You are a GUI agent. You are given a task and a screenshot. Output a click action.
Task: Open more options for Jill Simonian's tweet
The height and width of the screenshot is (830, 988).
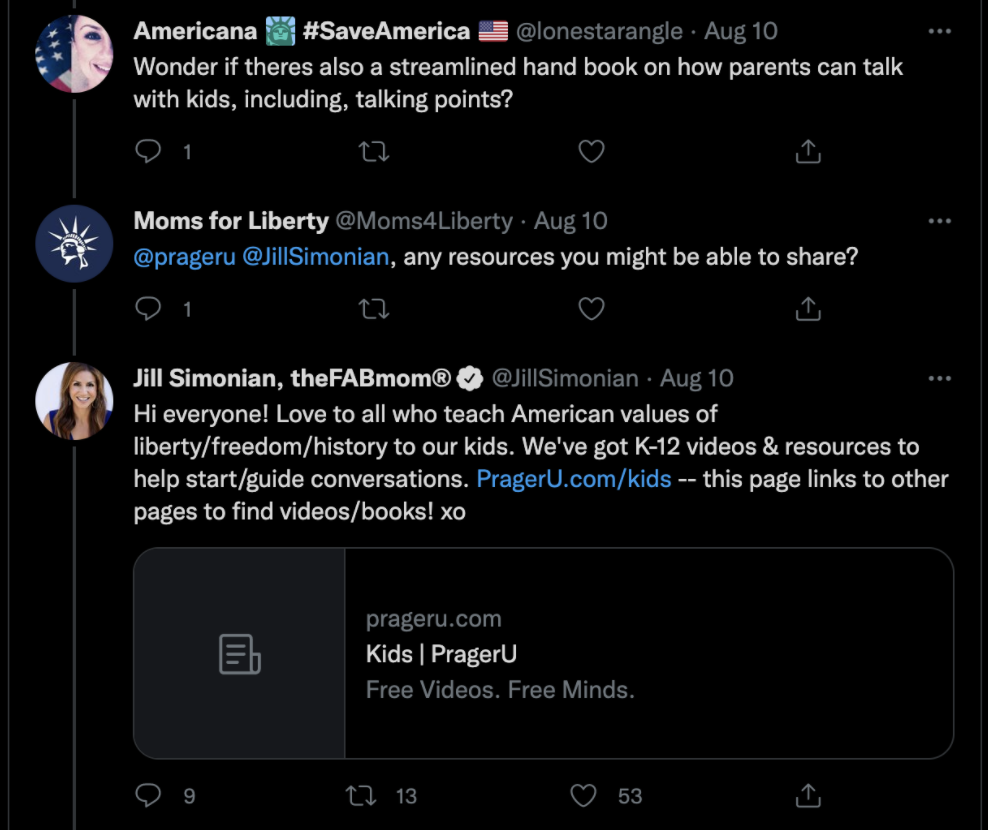point(939,378)
